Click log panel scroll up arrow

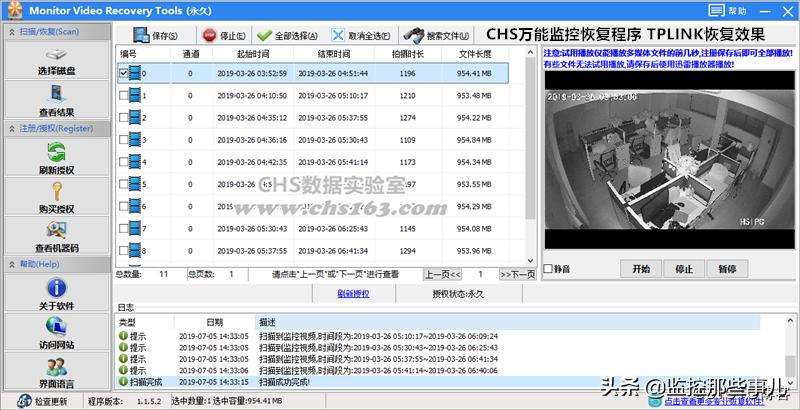click(790, 320)
